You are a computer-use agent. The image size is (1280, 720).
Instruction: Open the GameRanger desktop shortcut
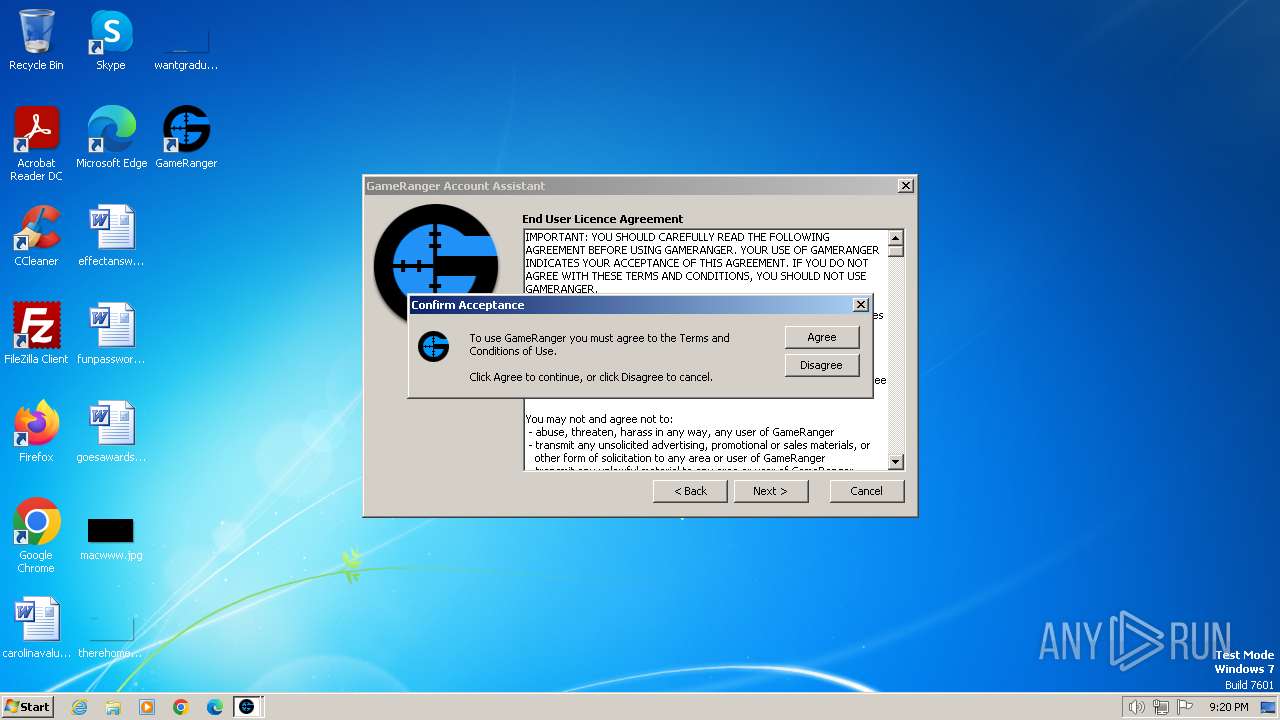186,137
